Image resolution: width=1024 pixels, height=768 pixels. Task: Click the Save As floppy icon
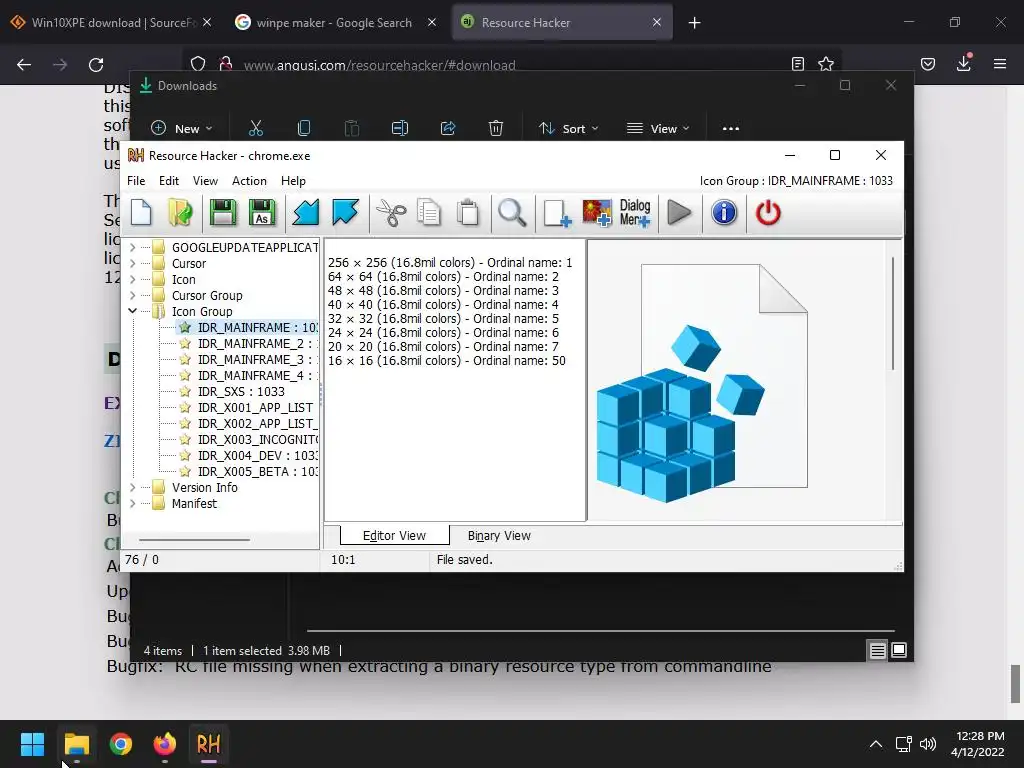[x=262, y=213]
